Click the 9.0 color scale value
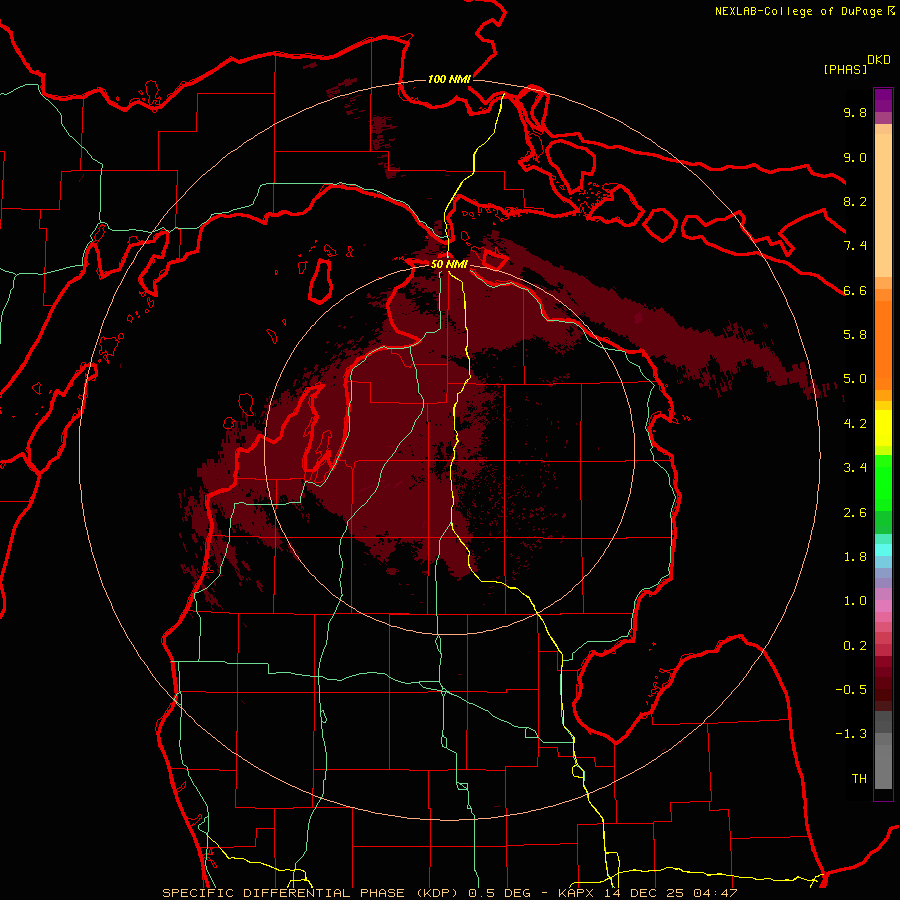Screen dimensions: 900x900 (x=855, y=157)
